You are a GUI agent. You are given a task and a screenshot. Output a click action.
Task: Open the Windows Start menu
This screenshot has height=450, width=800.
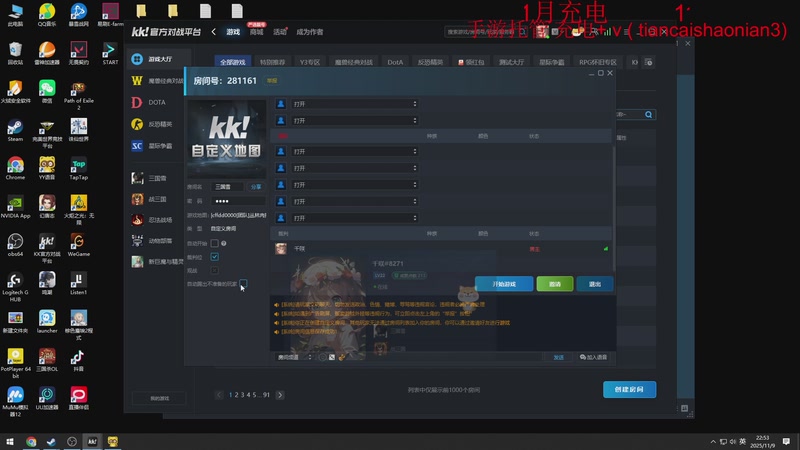tap(10, 441)
